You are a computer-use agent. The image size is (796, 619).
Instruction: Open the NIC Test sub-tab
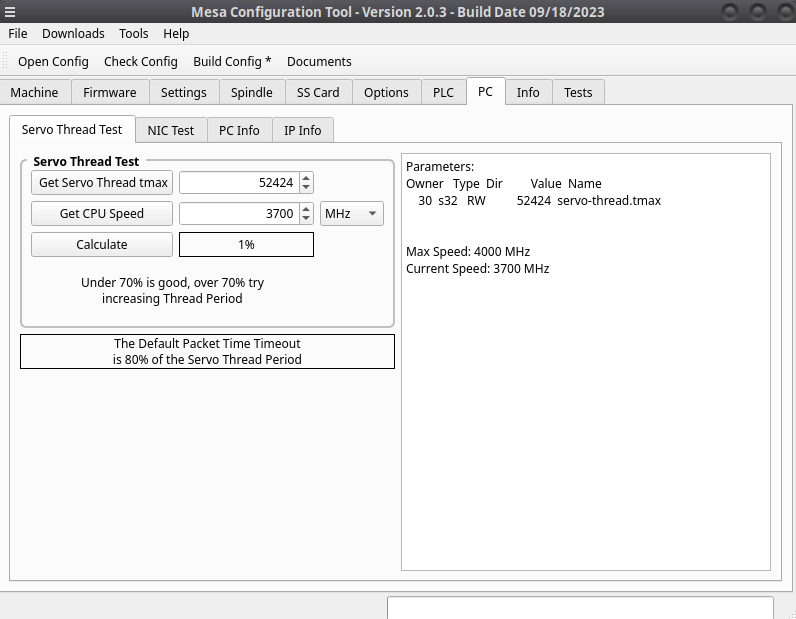171,131
